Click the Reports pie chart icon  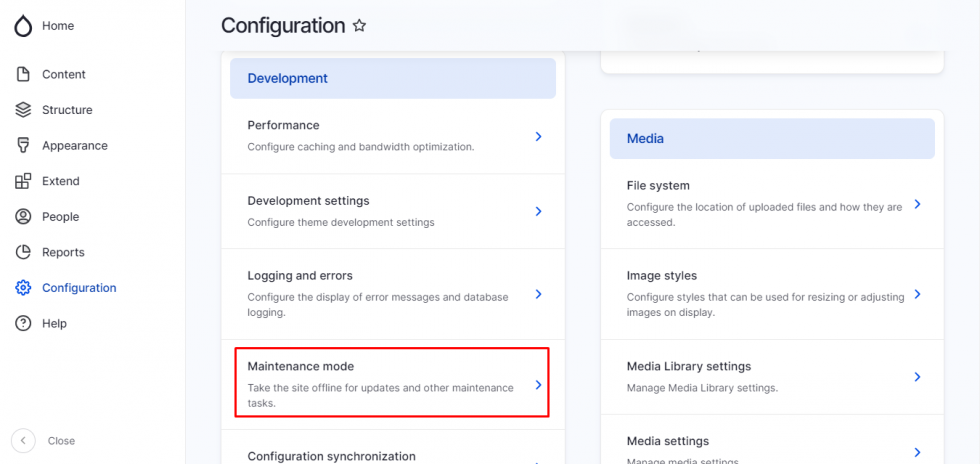pos(23,252)
